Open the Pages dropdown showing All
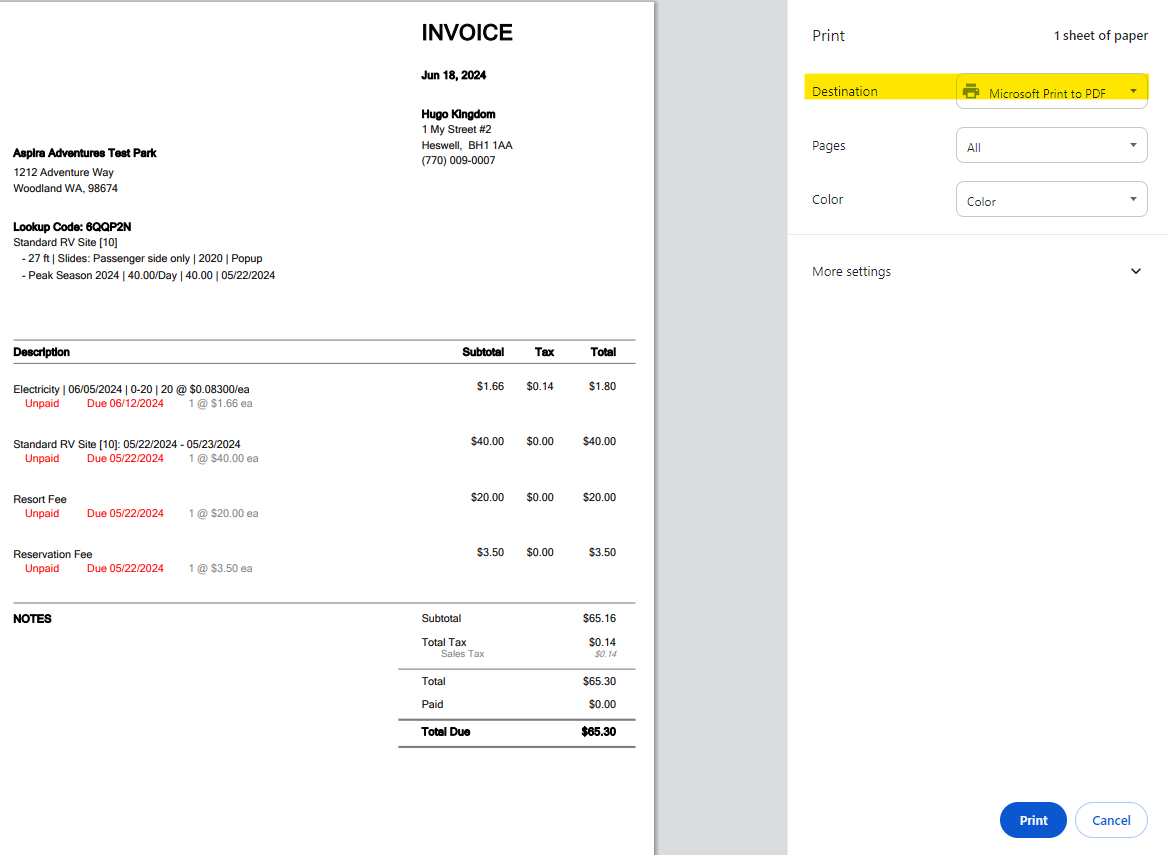1169x855 pixels. pyautogui.click(x=1051, y=145)
